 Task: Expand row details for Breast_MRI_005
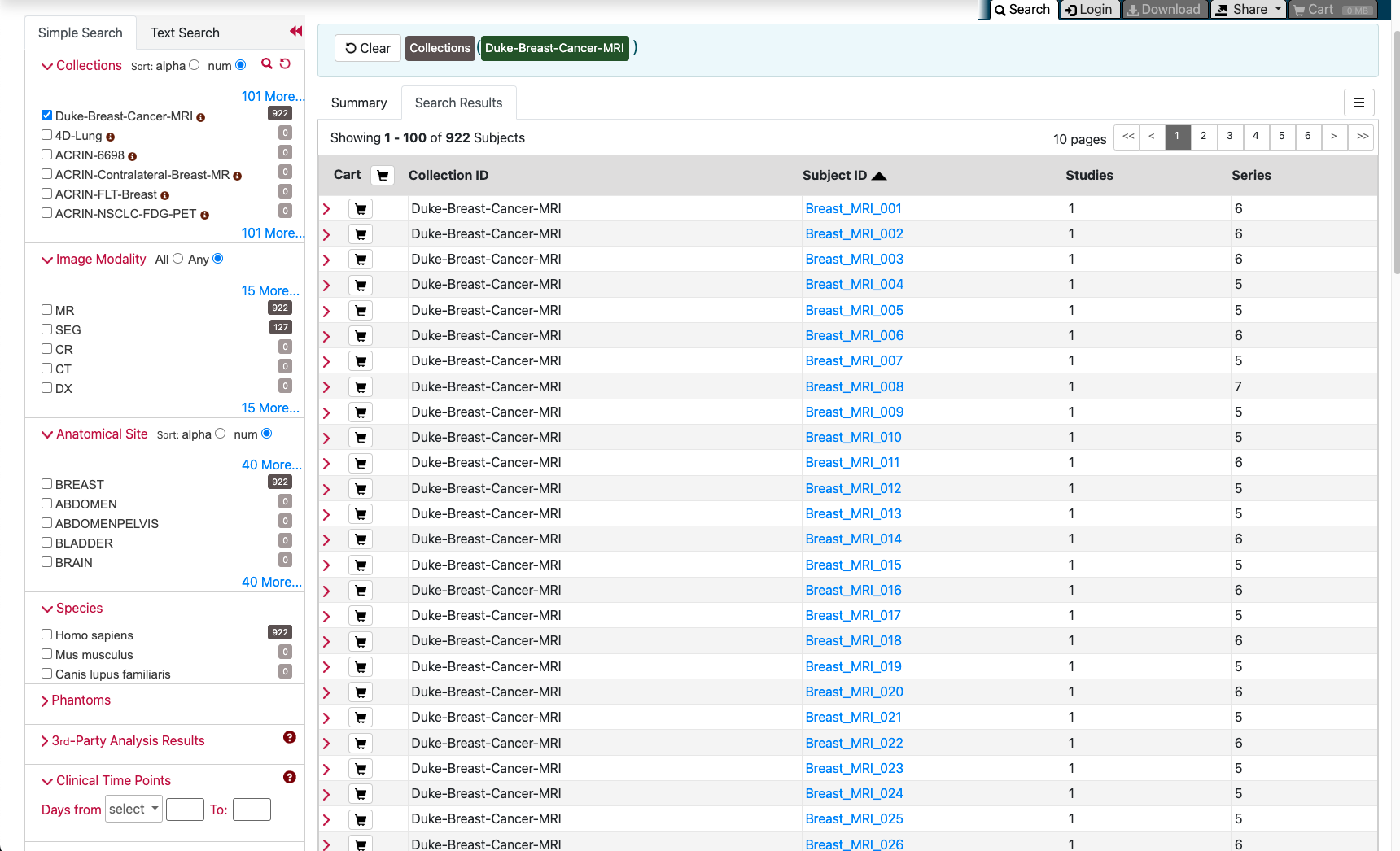(x=326, y=311)
